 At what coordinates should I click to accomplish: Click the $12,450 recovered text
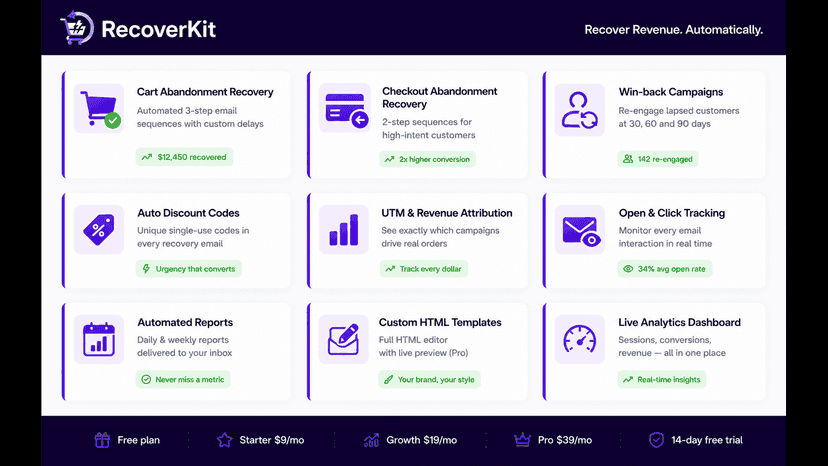point(192,157)
